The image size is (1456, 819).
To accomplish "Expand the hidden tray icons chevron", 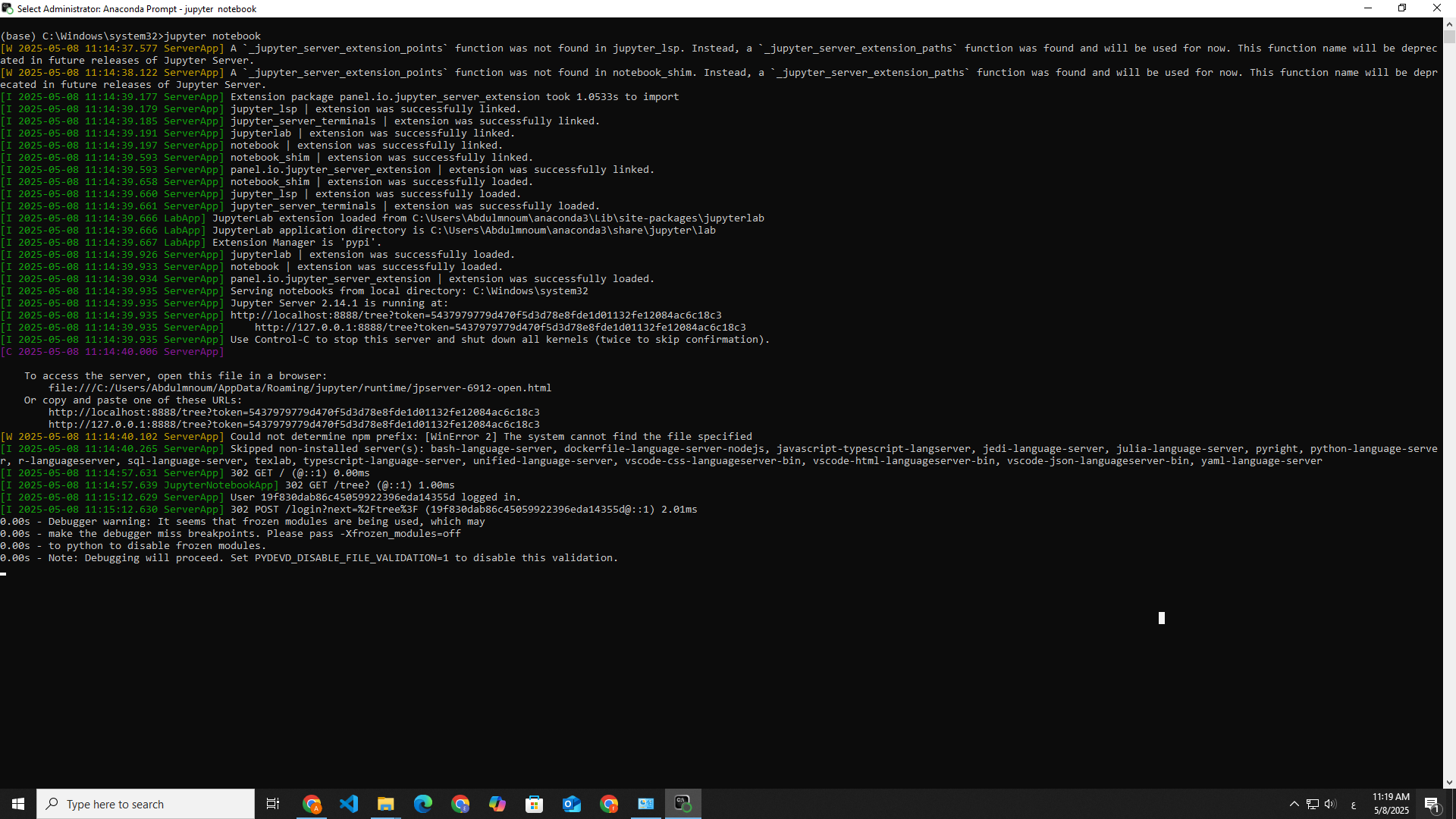I will (1294, 804).
